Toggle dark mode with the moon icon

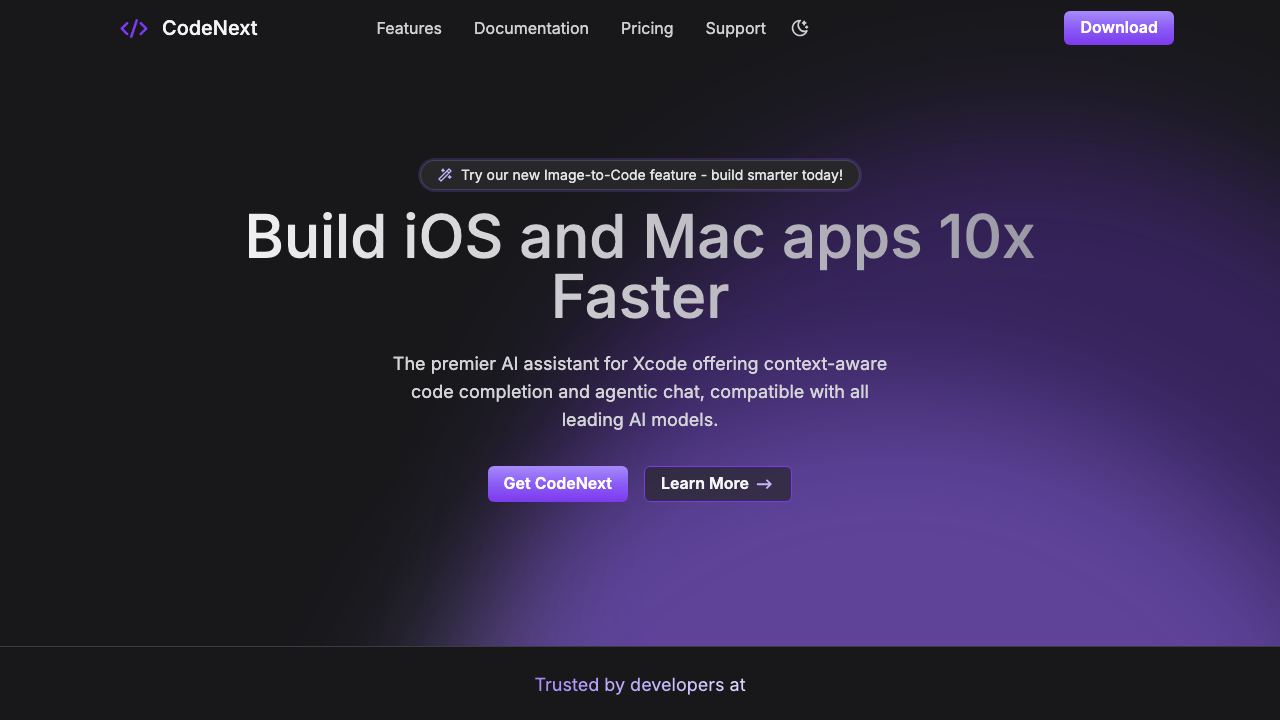tap(800, 28)
